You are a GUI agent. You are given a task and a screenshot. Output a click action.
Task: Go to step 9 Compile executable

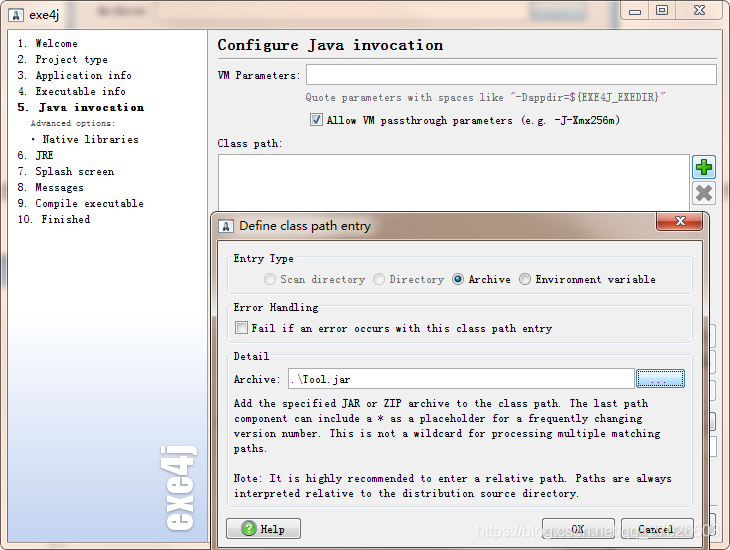pos(80,204)
